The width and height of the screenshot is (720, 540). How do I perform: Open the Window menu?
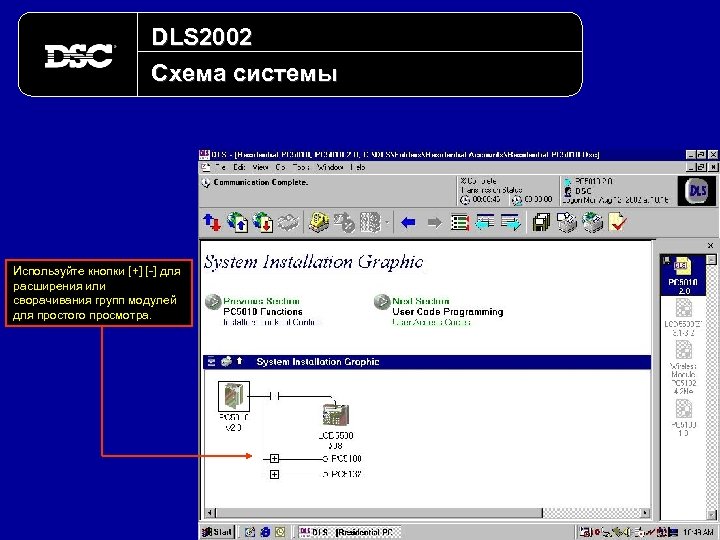coord(330,168)
